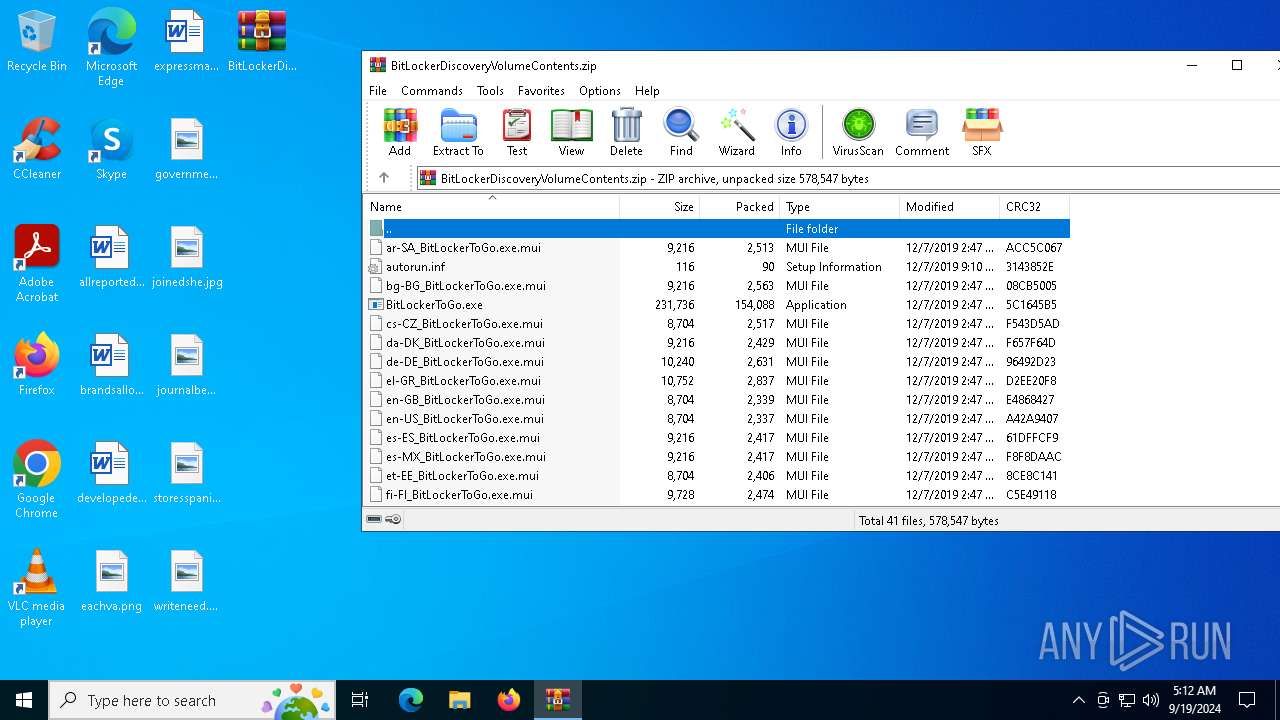1280x720 pixels.
Task: Select the expressma... Word document icon
Action: click(x=186, y=43)
